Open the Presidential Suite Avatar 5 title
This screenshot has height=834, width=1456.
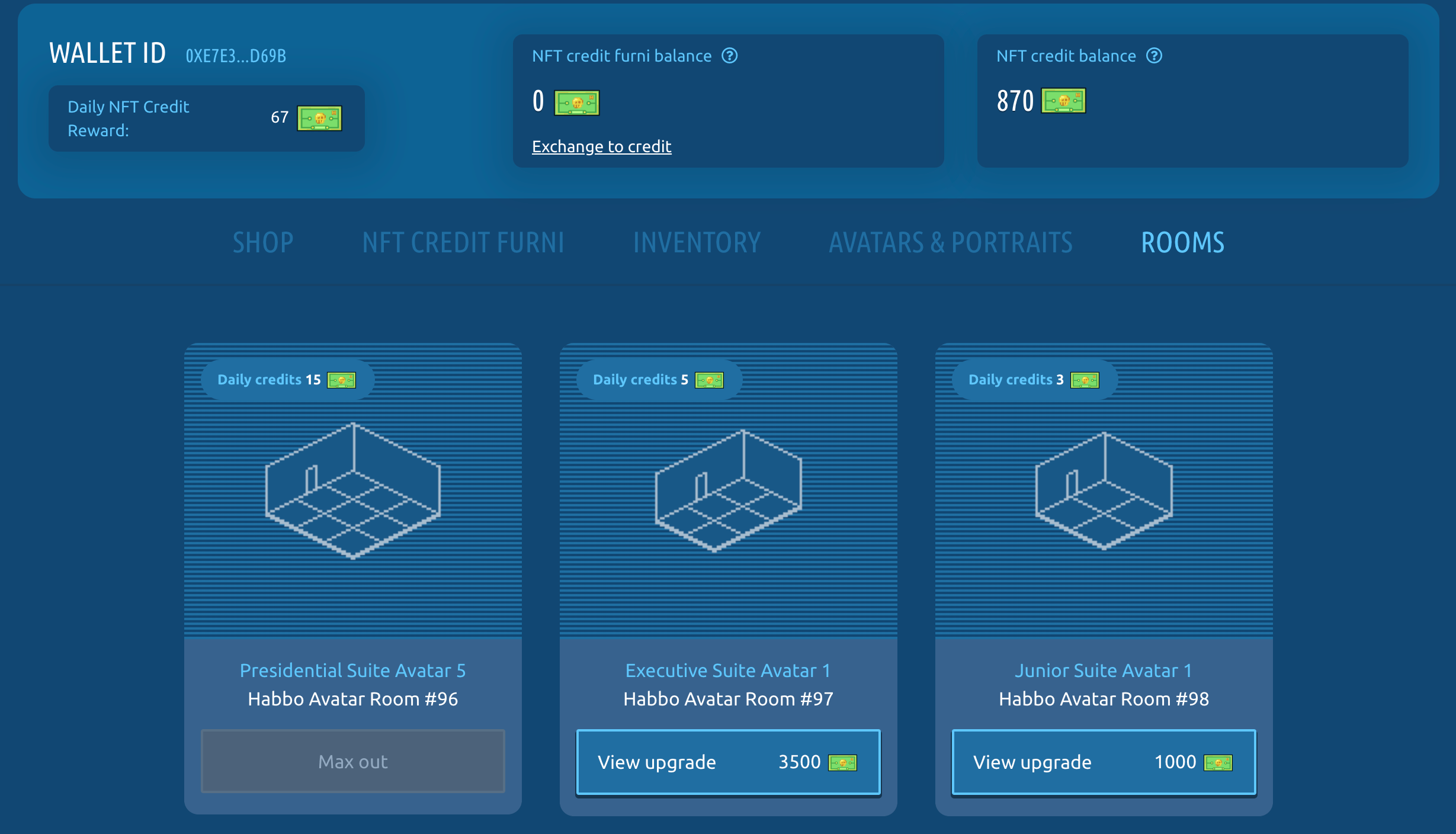coord(353,671)
